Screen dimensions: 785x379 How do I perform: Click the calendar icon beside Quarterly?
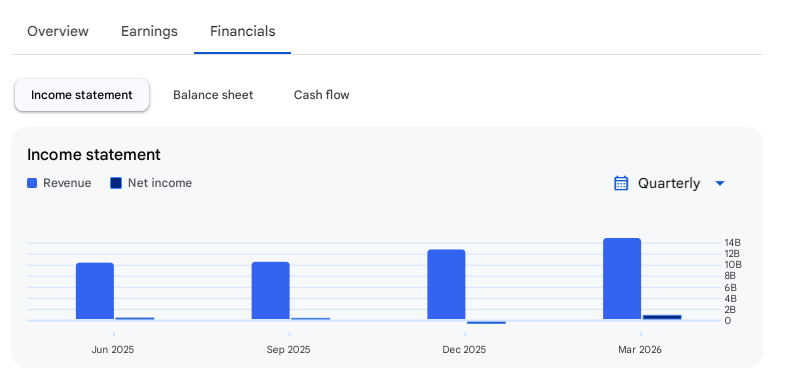click(x=621, y=183)
